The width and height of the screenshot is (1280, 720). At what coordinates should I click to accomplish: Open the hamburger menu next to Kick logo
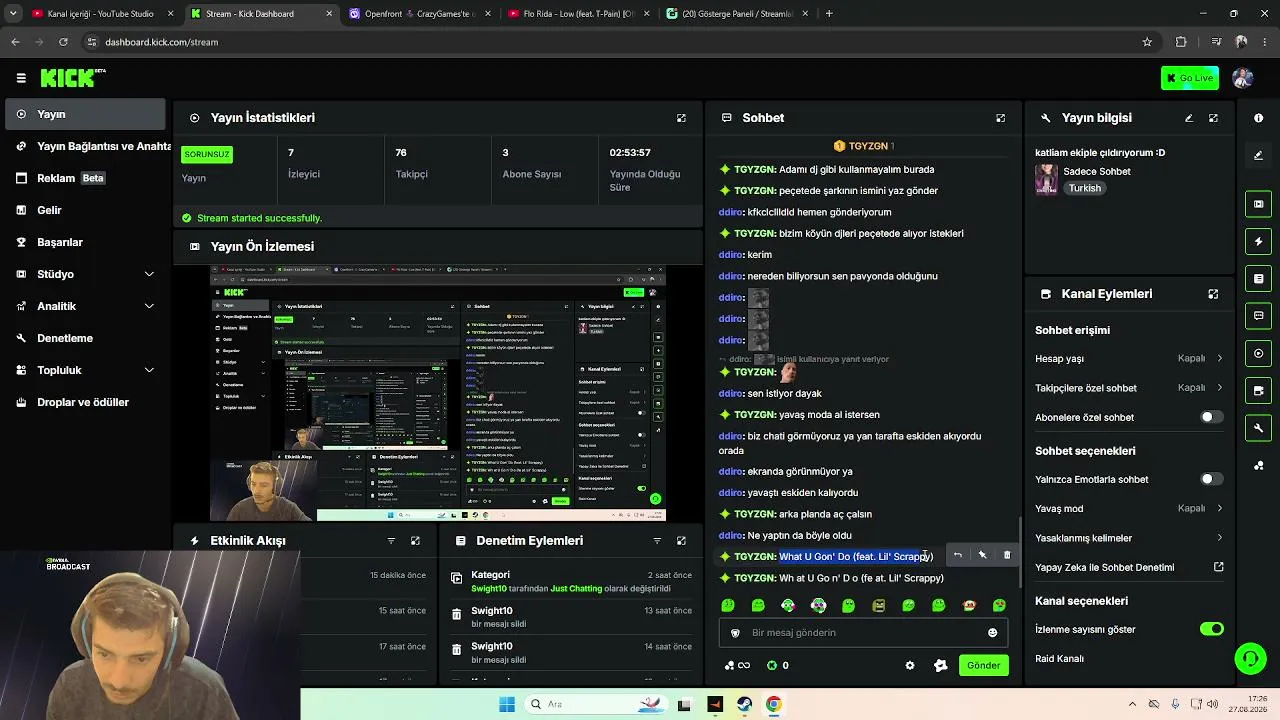tap(21, 77)
